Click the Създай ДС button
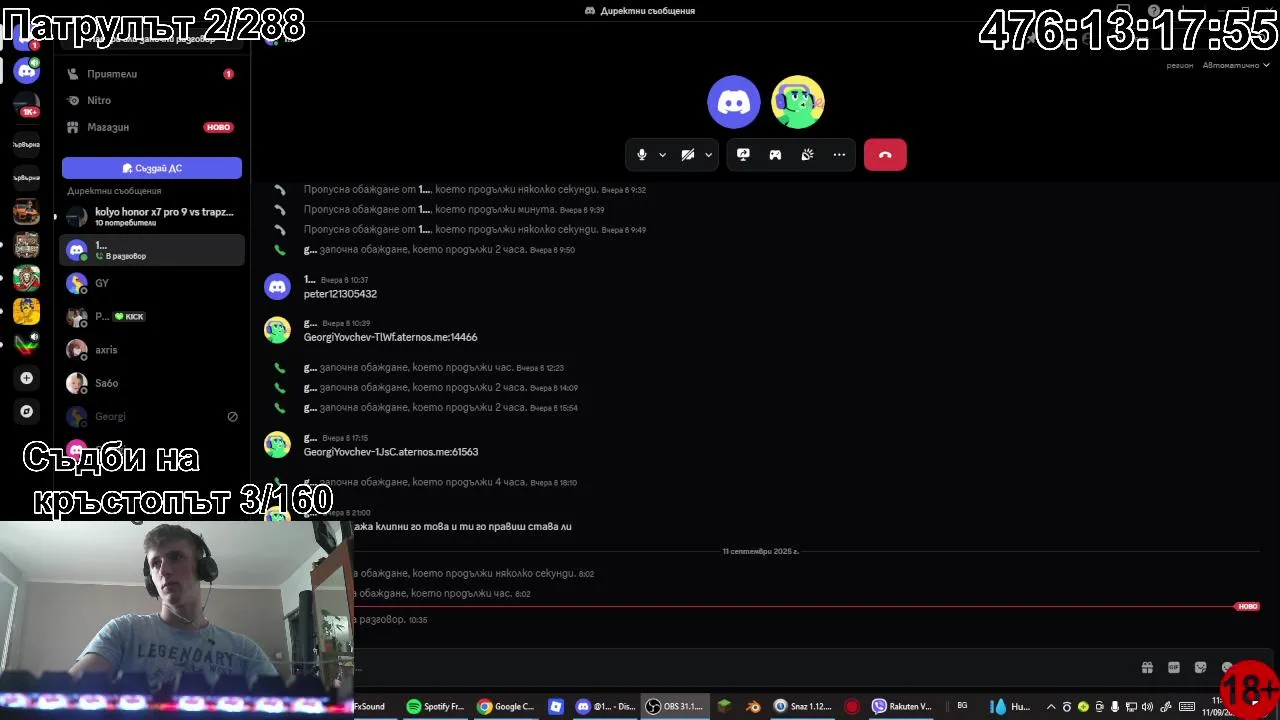 (152, 168)
